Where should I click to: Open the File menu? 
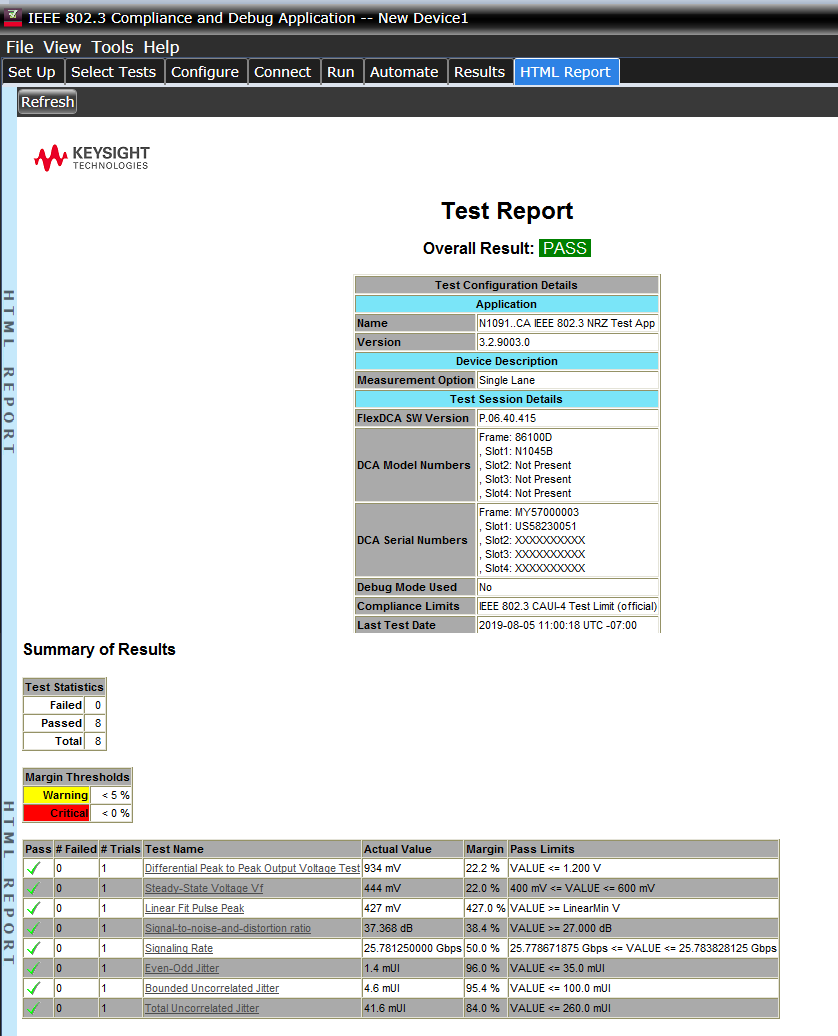tap(19, 47)
